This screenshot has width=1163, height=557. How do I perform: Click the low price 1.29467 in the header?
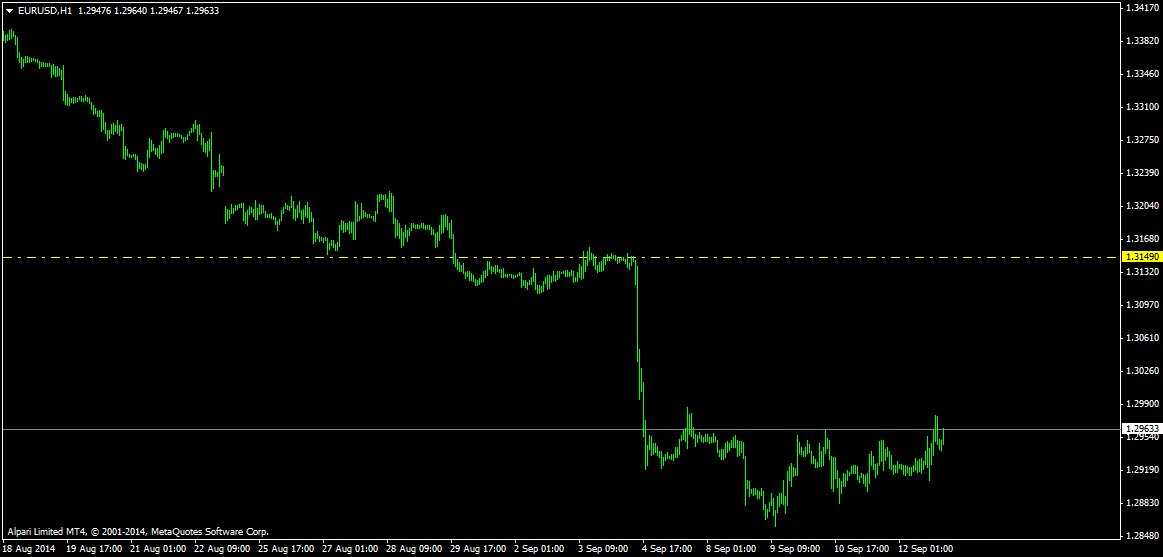tap(167, 11)
